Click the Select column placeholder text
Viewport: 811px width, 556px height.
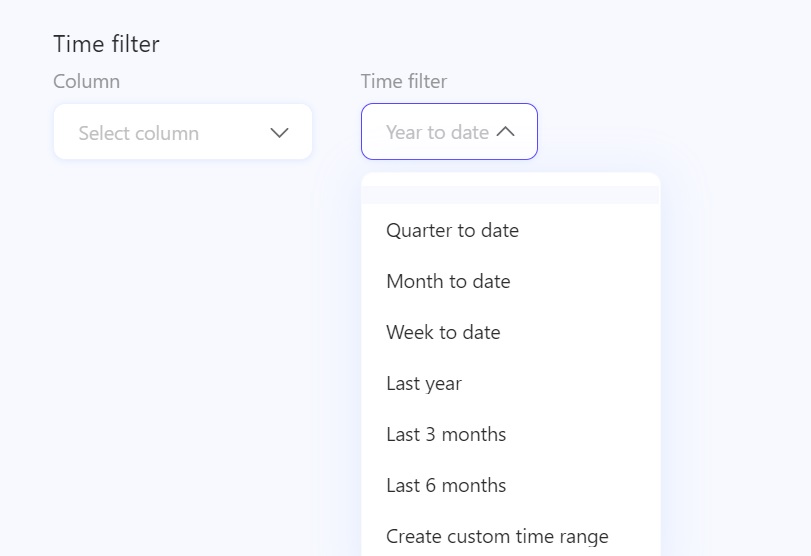[139, 133]
